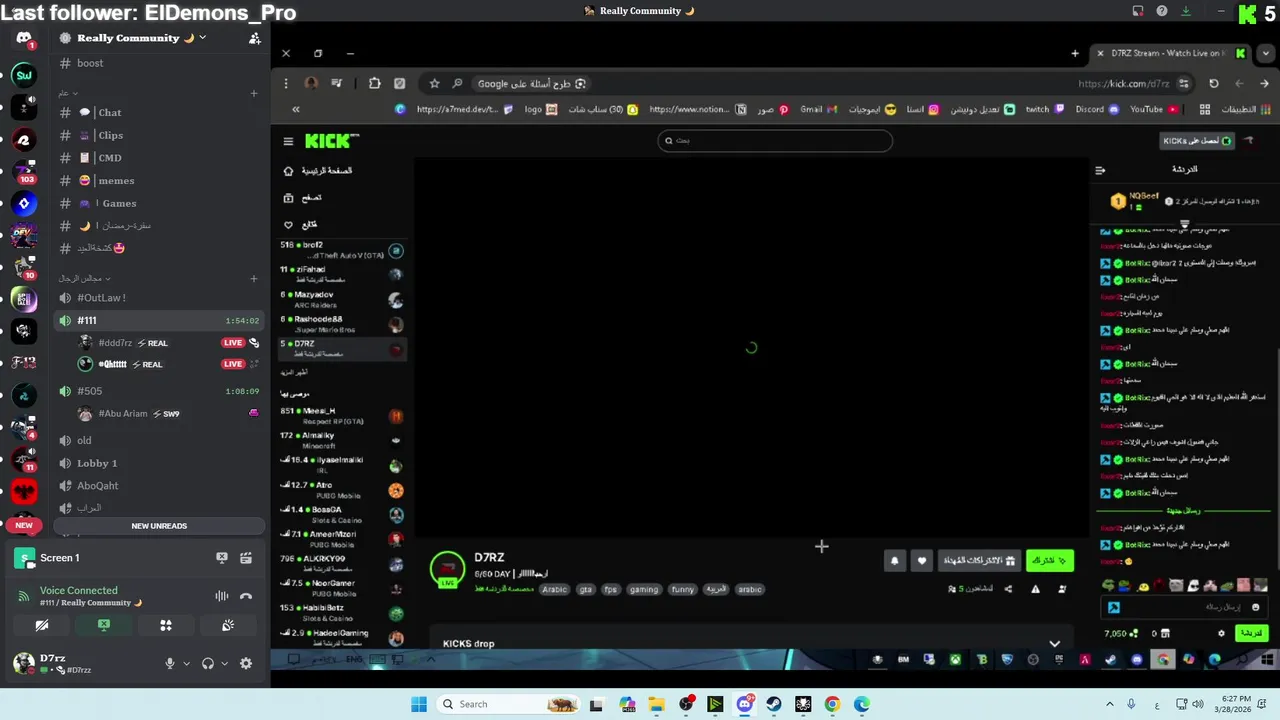Deafen with the headphones icon
The image size is (1280, 720).
click(208, 663)
